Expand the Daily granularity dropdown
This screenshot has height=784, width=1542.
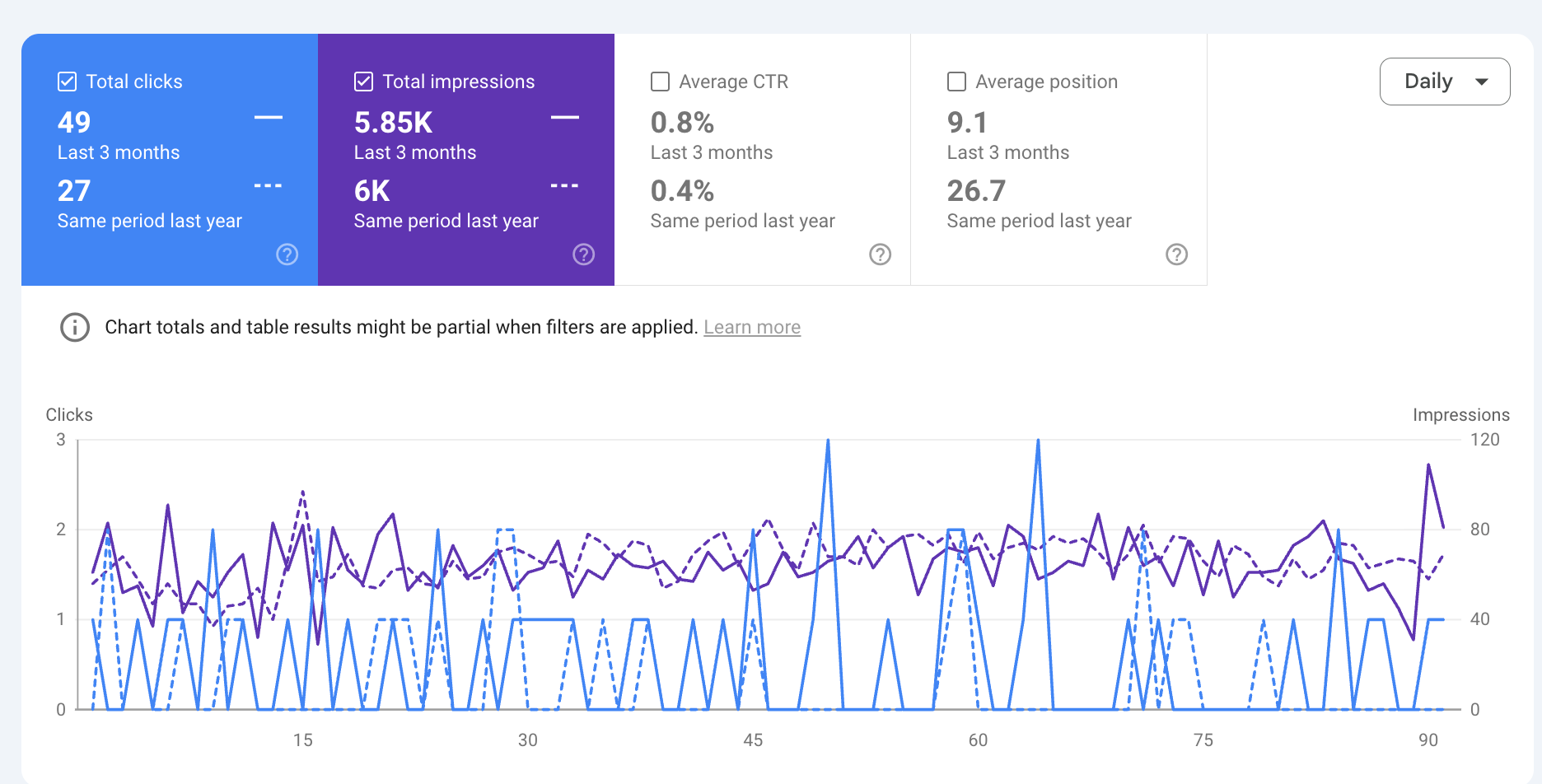click(x=1444, y=82)
